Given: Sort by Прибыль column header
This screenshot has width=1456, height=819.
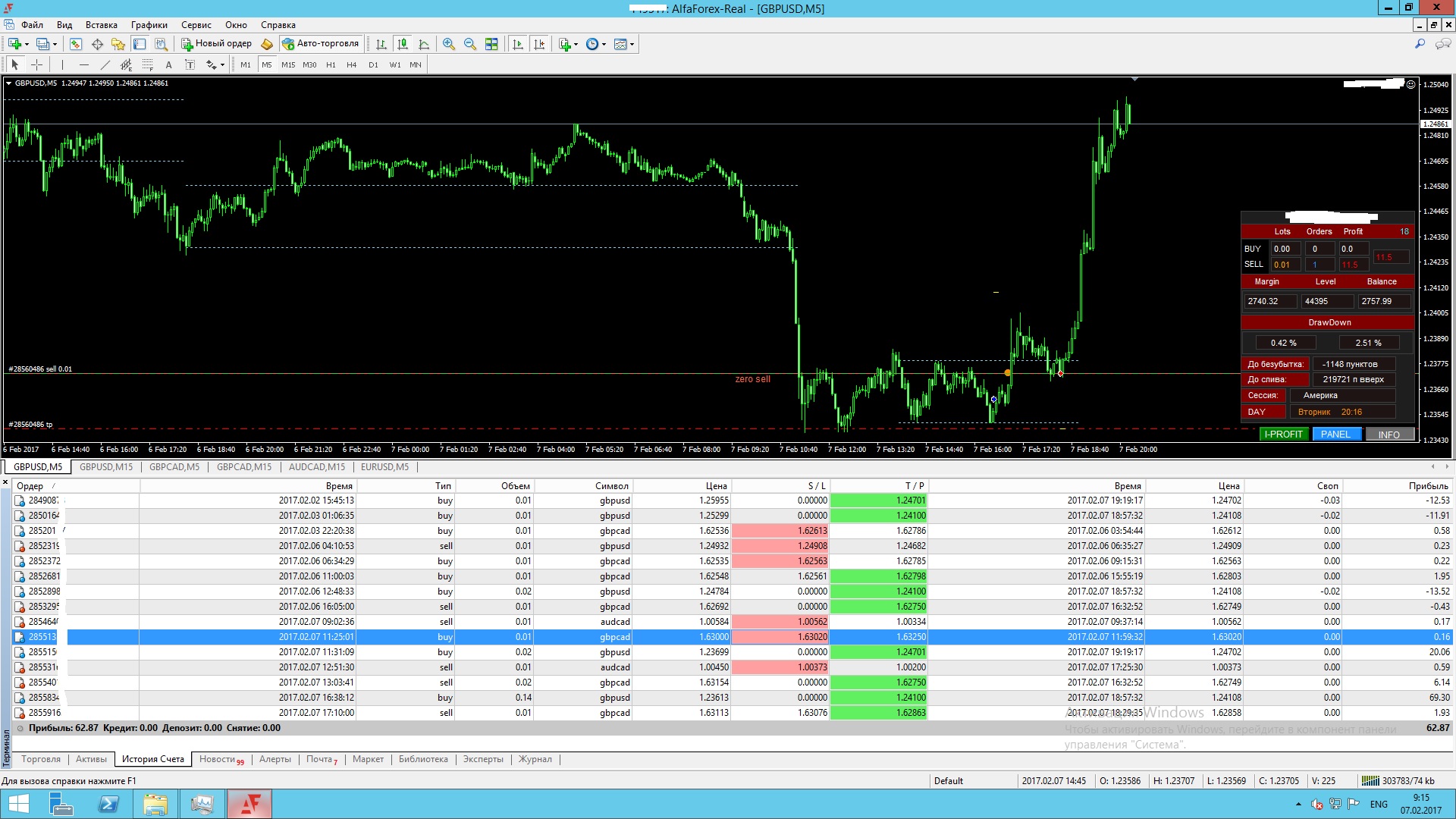Looking at the screenshot, I should point(1428,486).
